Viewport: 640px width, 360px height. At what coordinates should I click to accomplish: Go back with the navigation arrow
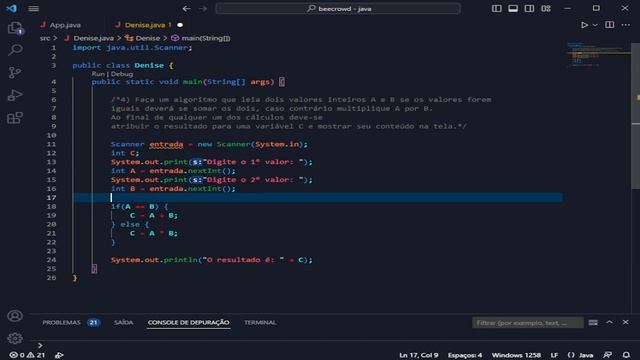(187, 9)
